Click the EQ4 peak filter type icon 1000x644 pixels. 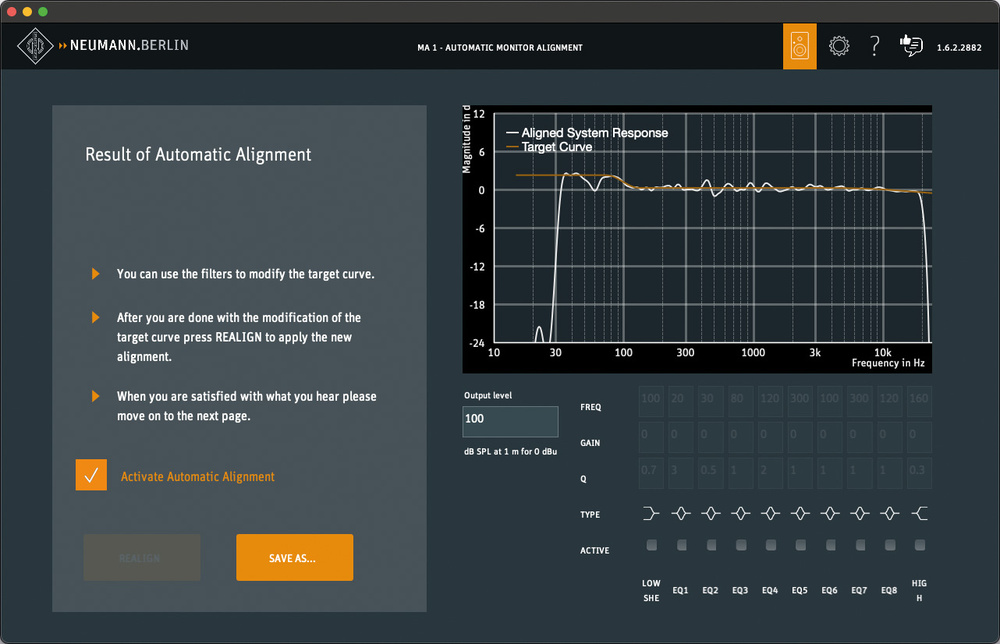[x=770, y=514]
